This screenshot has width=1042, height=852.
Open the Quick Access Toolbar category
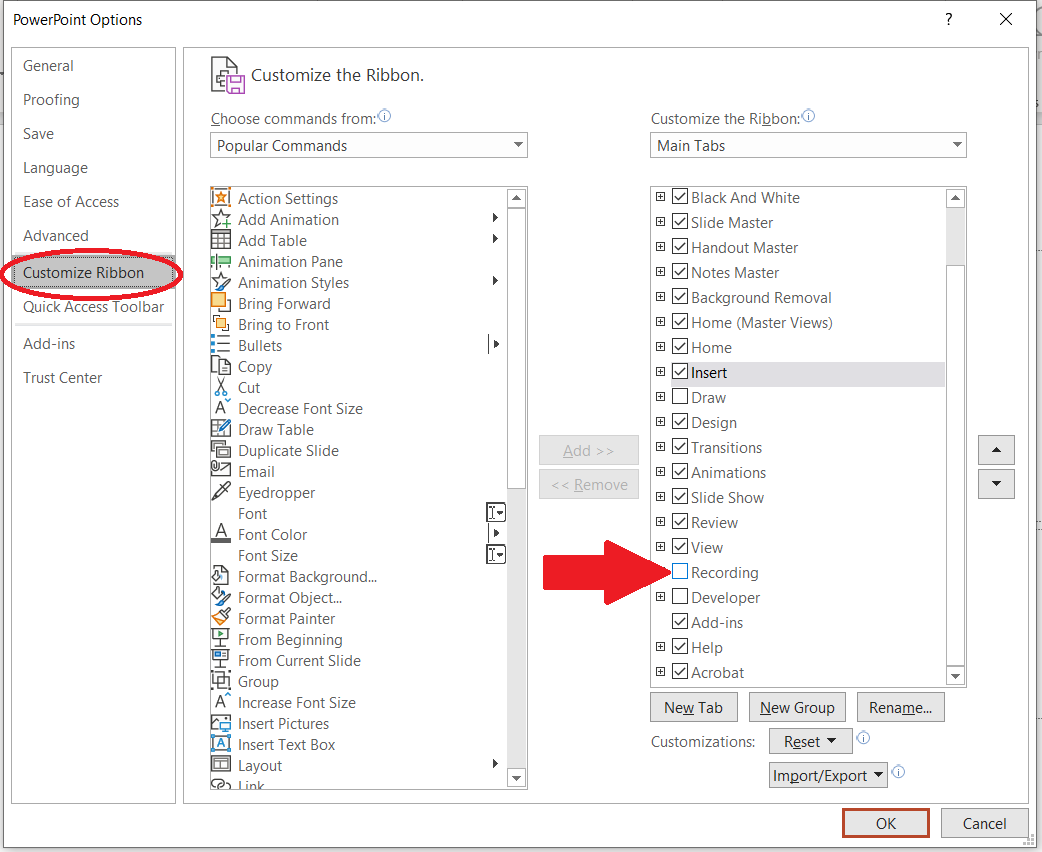[94, 306]
